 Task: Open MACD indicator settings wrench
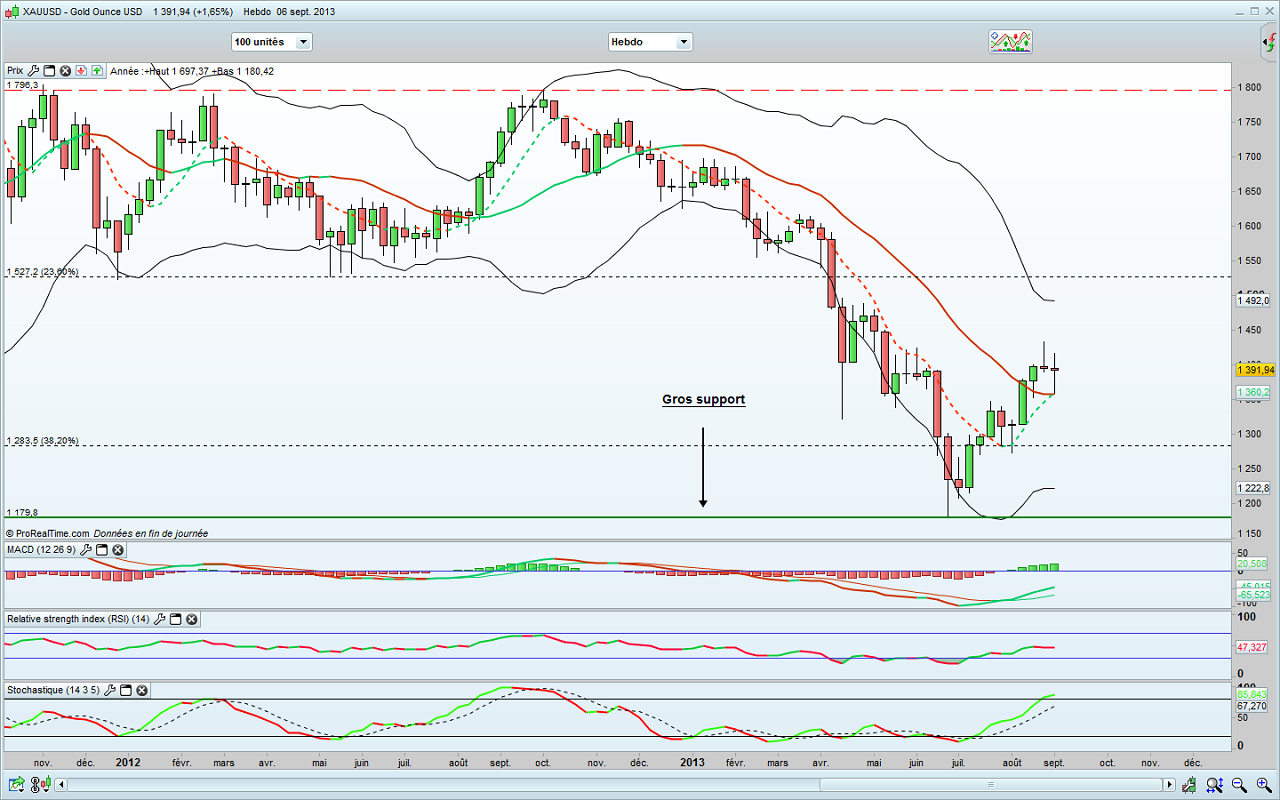[x=86, y=550]
